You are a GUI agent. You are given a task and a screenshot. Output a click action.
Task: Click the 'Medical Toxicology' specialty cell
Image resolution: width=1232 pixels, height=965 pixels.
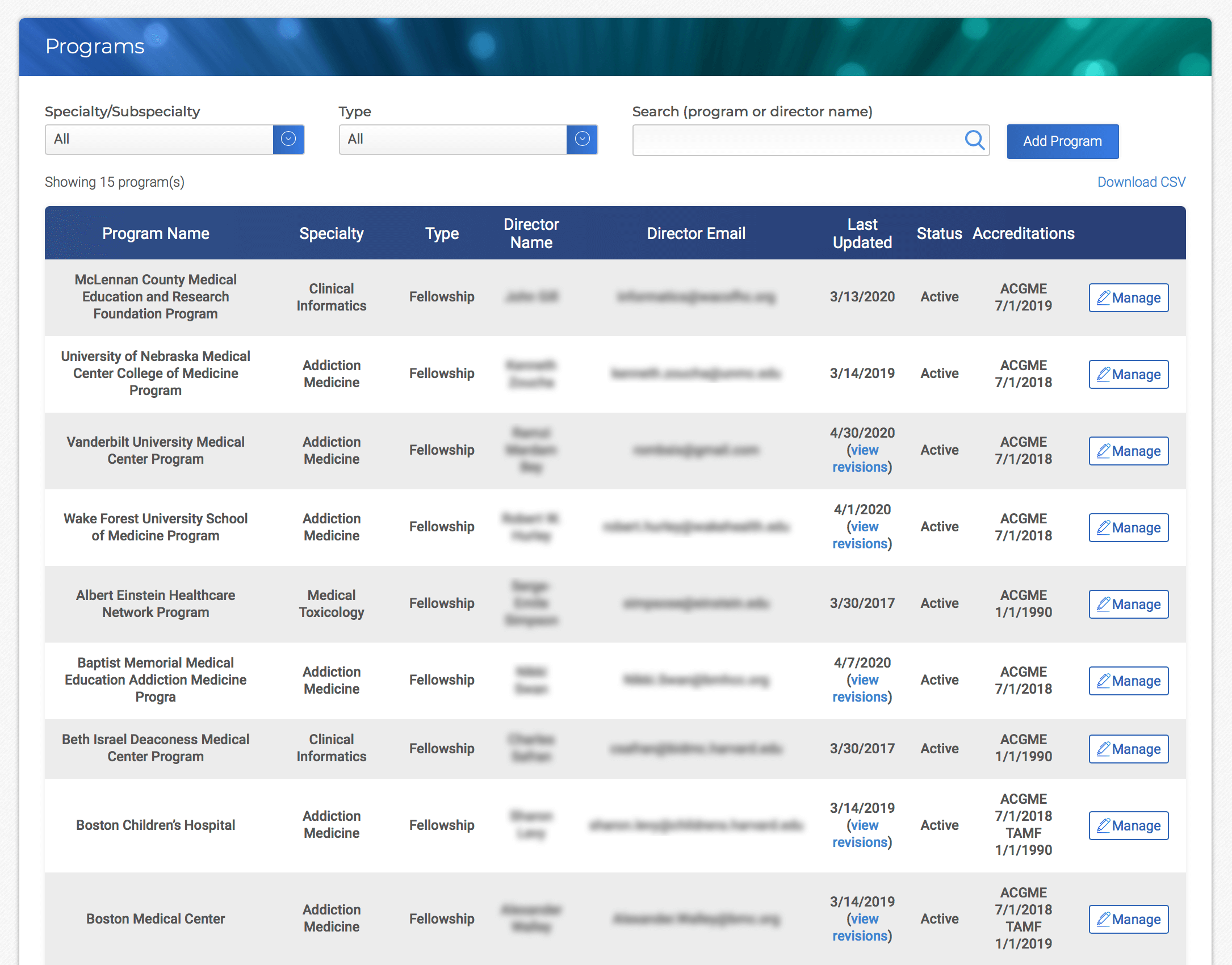(332, 603)
